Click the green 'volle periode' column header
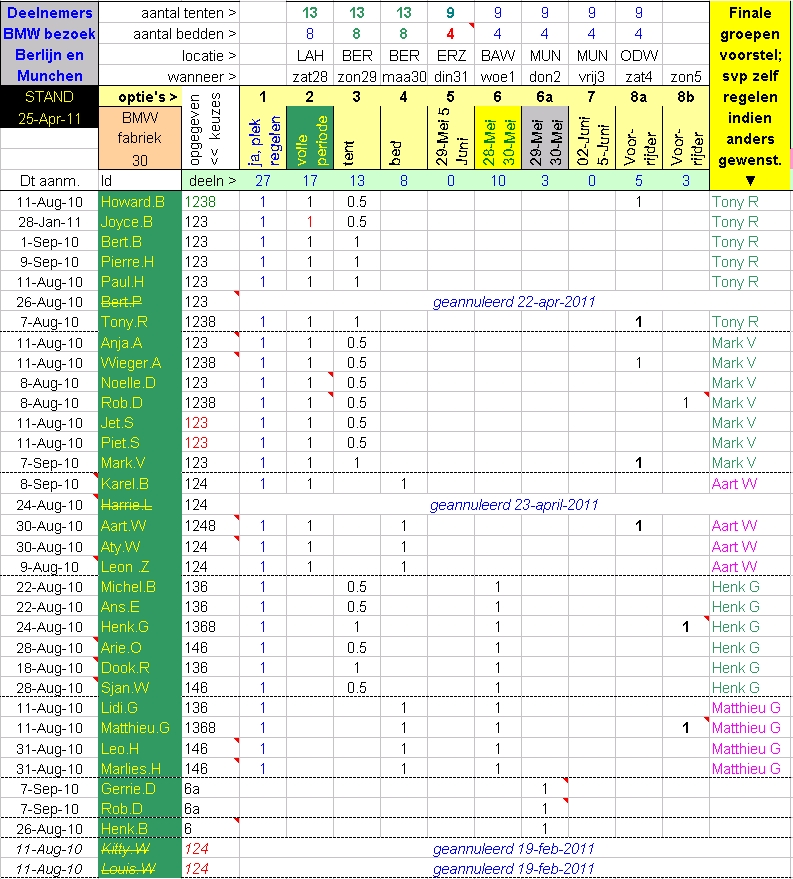Screen dimensions: 793x879 pyautogui.click(x=309, y=138)
